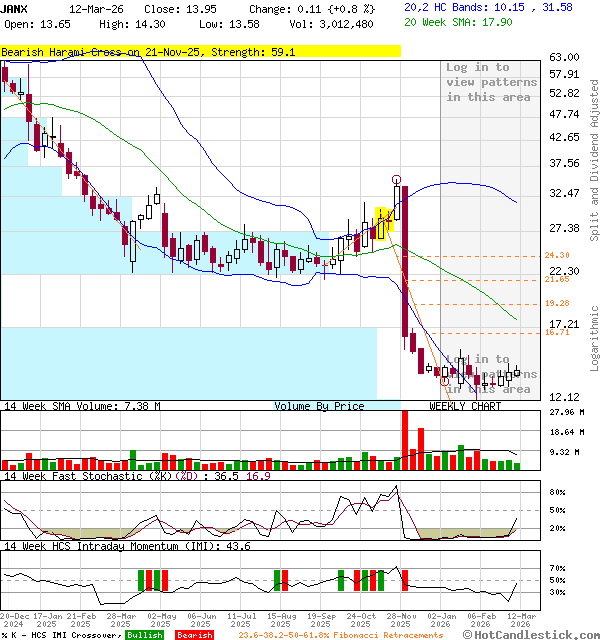
Task: Click the WEEKLY CHART label
Action: click(x=465, y=406)
